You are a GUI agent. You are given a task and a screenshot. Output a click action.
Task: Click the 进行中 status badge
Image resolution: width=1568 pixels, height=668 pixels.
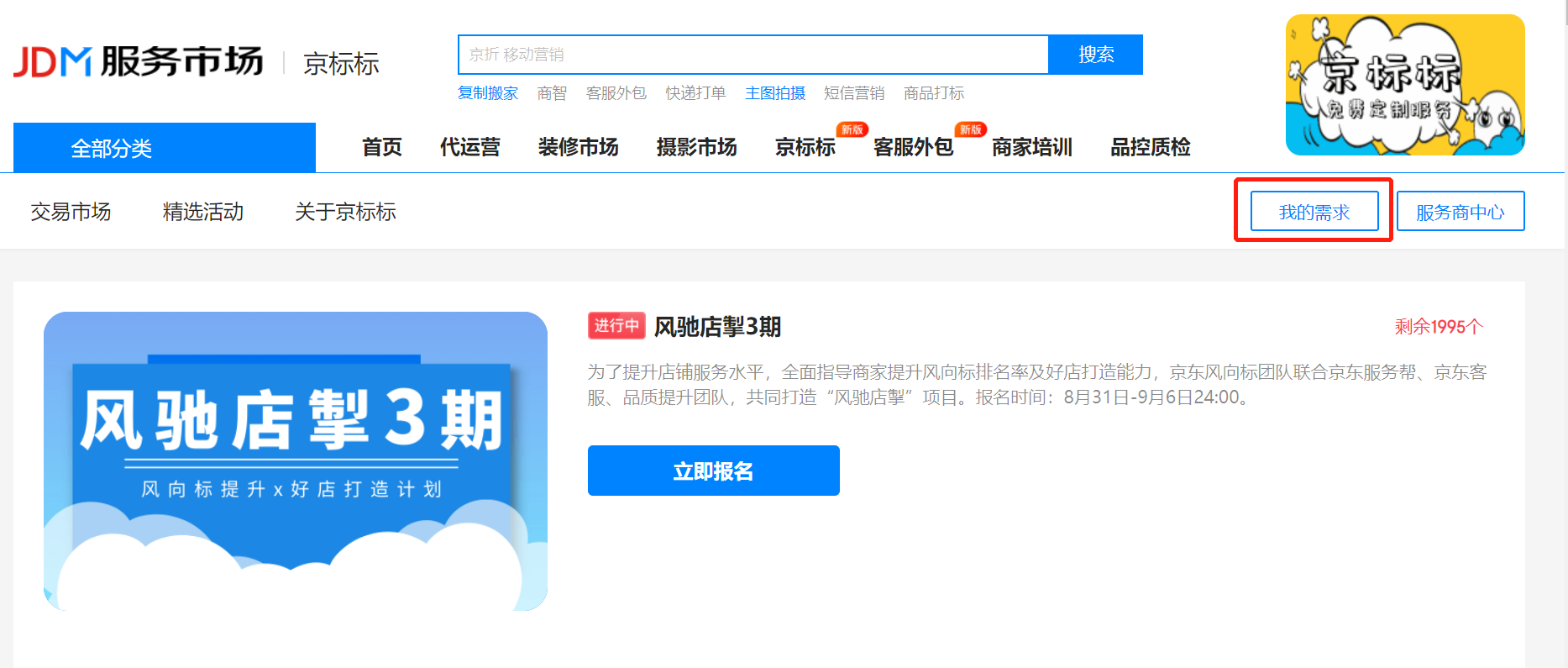(616, 325)
